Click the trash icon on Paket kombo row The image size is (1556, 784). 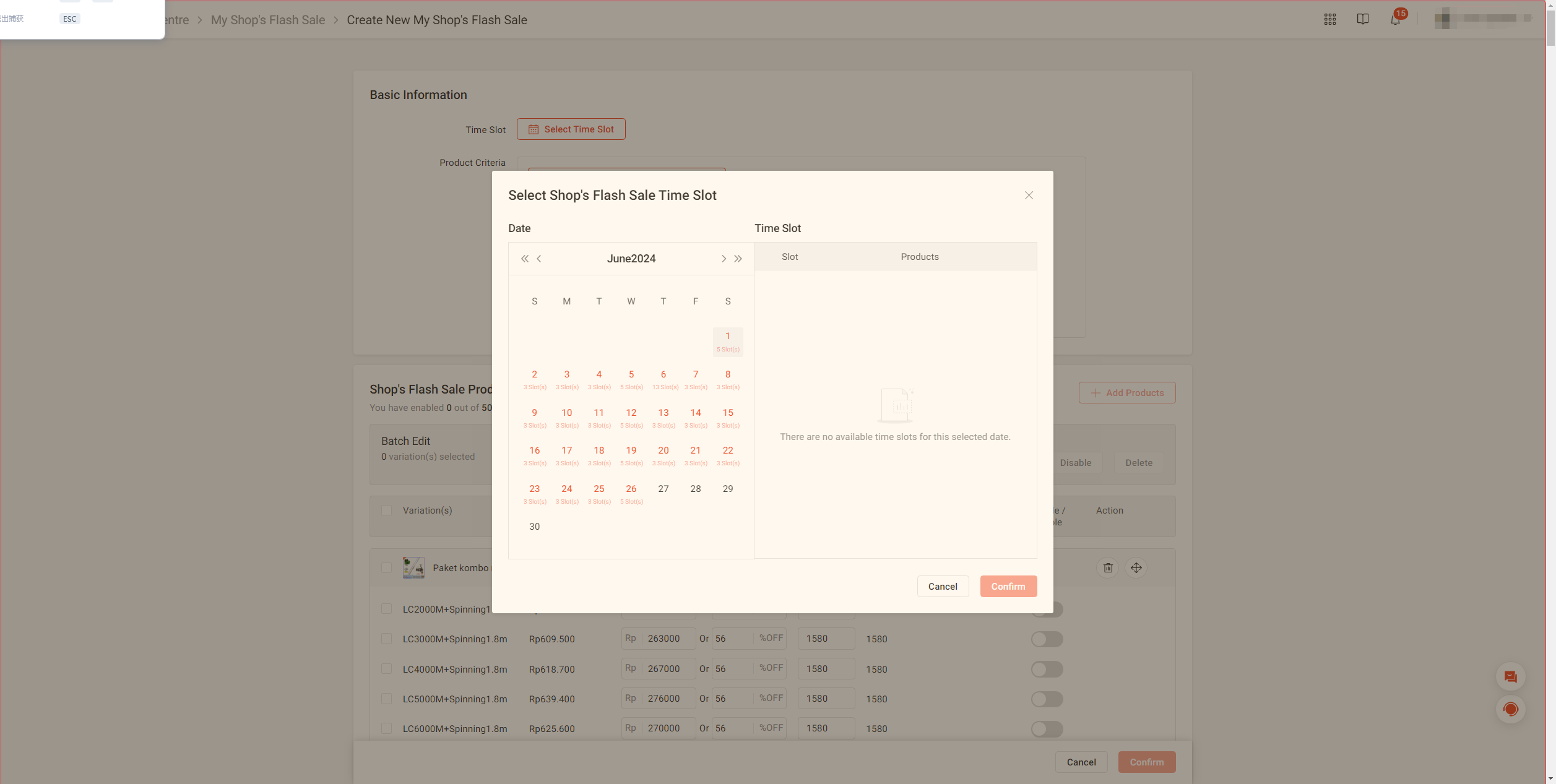coord(1108,567)
